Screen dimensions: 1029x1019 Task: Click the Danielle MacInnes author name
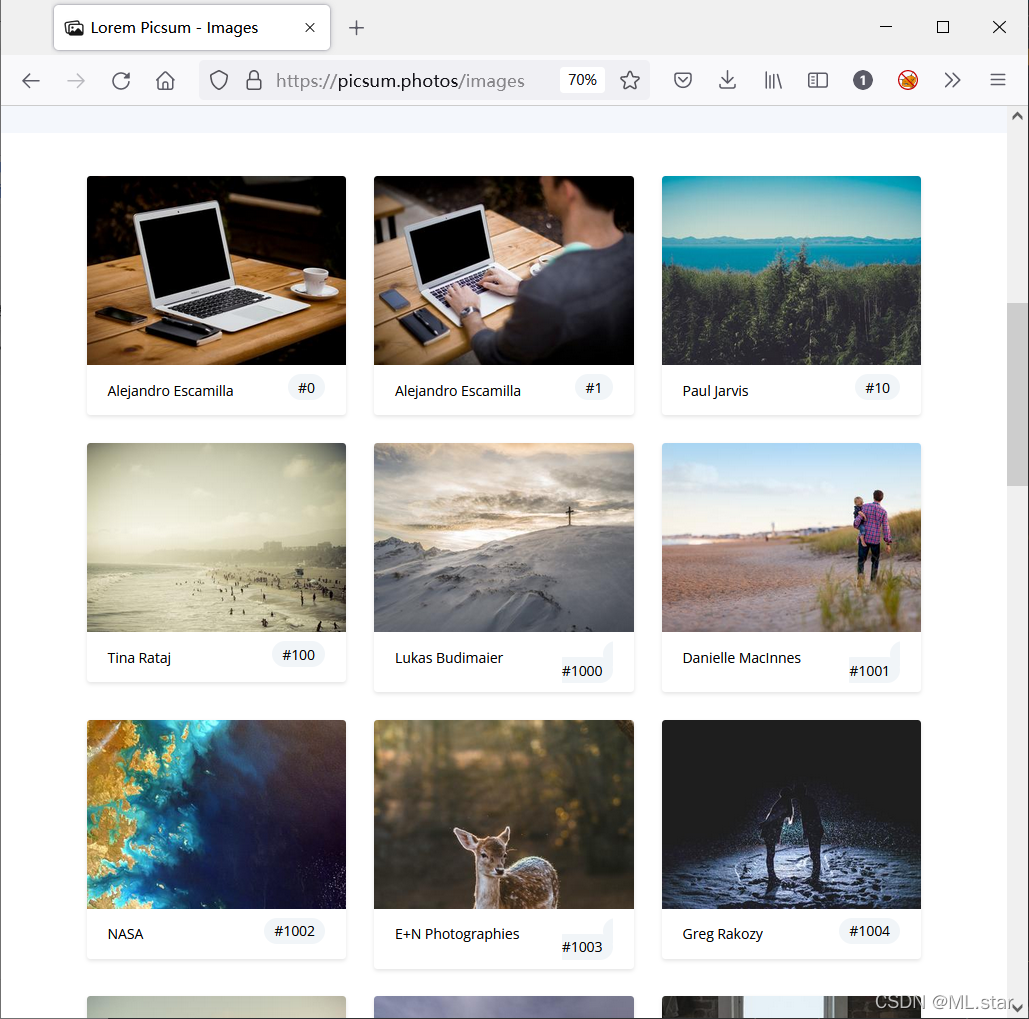(742, 658)
